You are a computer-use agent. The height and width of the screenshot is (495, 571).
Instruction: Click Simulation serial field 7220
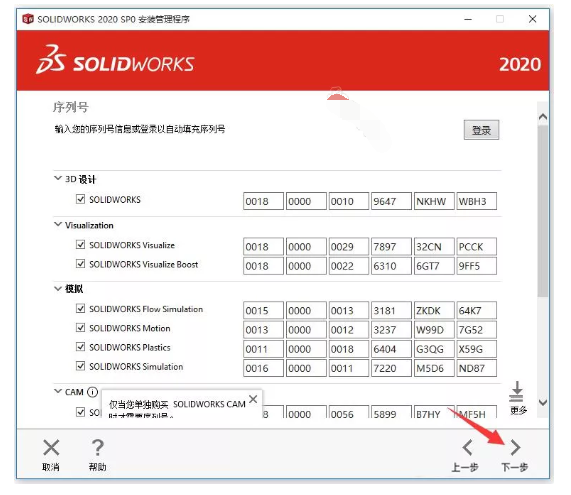tap(391, 368)
